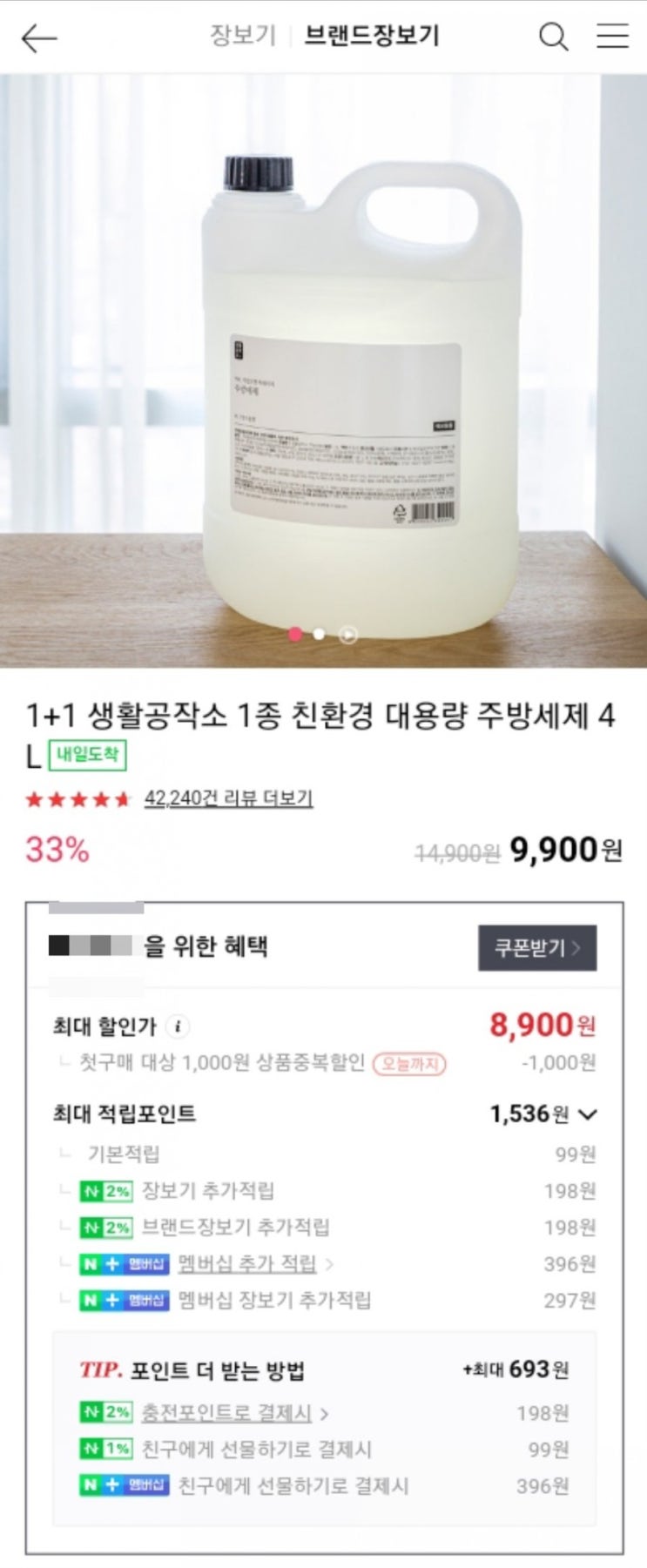Tap the 내일도착 delivery badge
This screenshot has width=647, height=1568.
point(87,755)
